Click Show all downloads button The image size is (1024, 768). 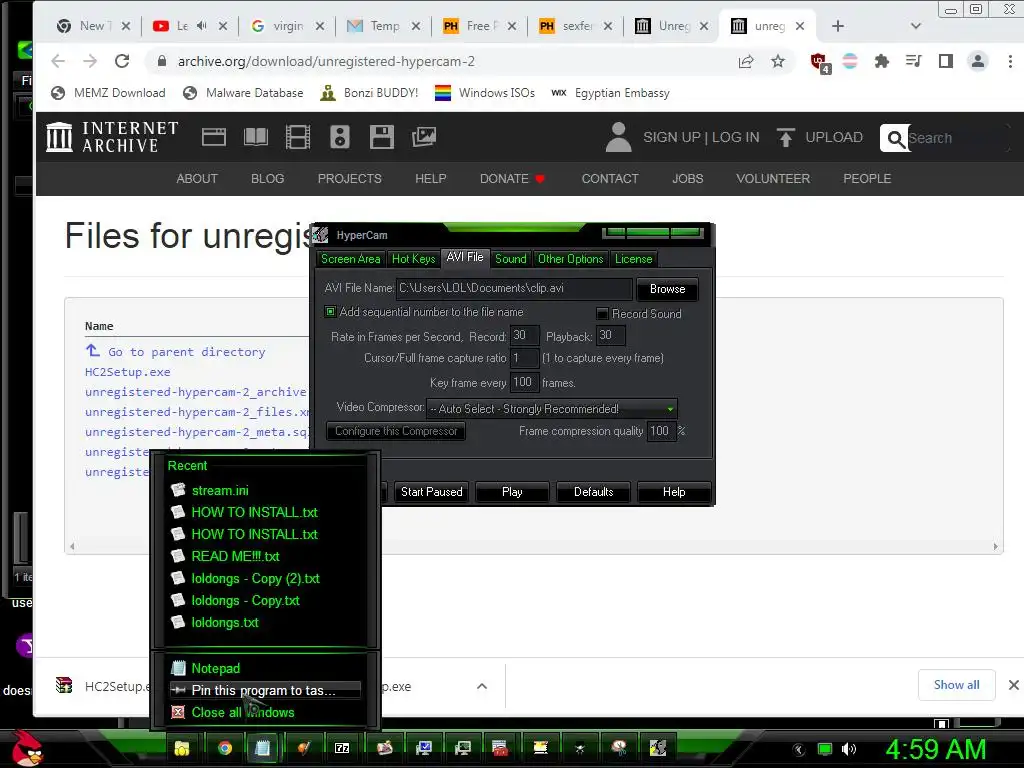click(956, 685)
